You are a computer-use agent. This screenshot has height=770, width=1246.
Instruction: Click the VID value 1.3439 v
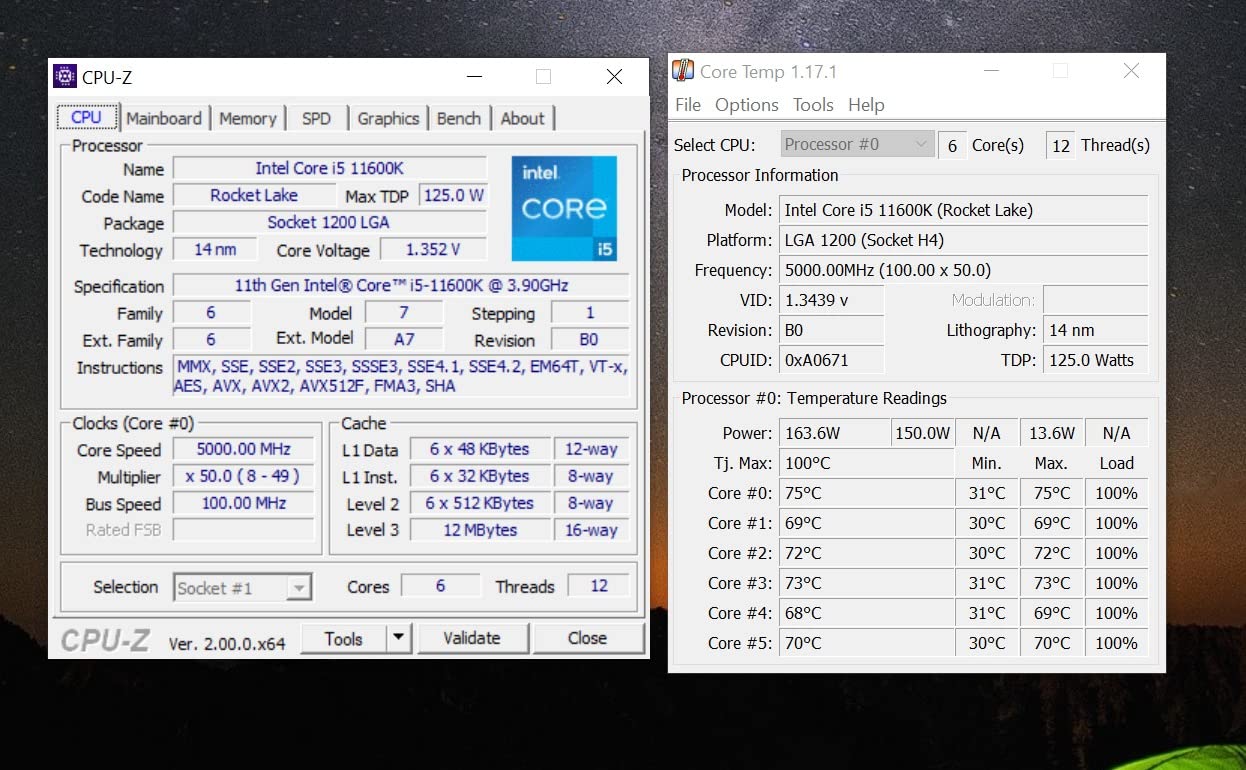(x=832, y=300)
